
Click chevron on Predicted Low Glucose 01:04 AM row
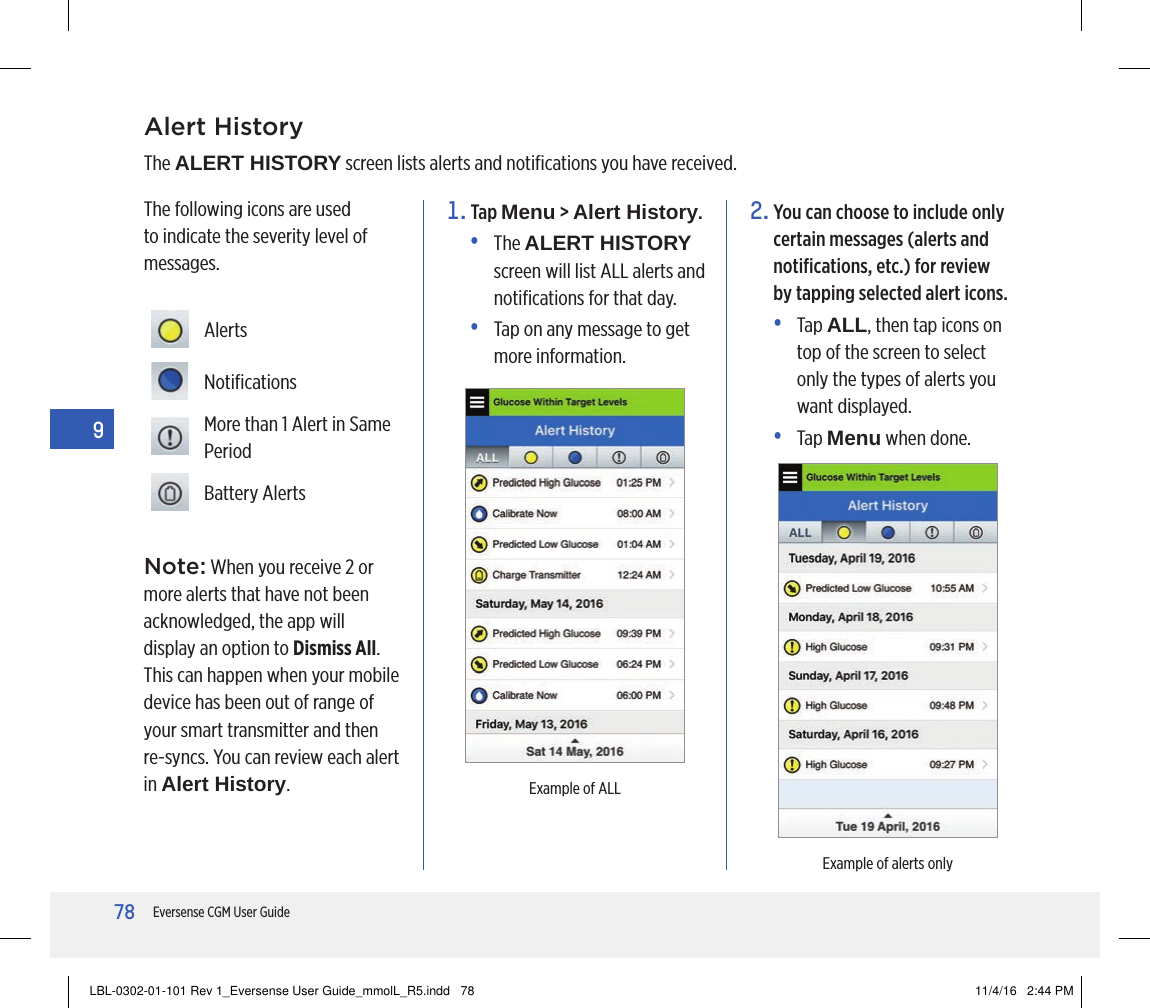tap(672, 544)
